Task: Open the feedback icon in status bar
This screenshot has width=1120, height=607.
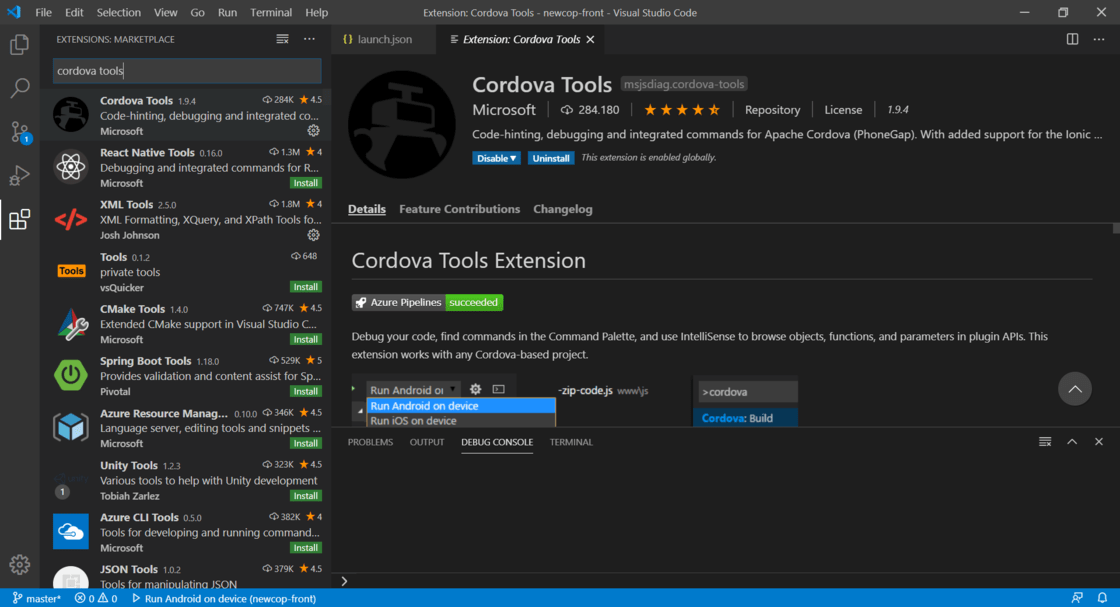Action: click(x=1077, y=598)
